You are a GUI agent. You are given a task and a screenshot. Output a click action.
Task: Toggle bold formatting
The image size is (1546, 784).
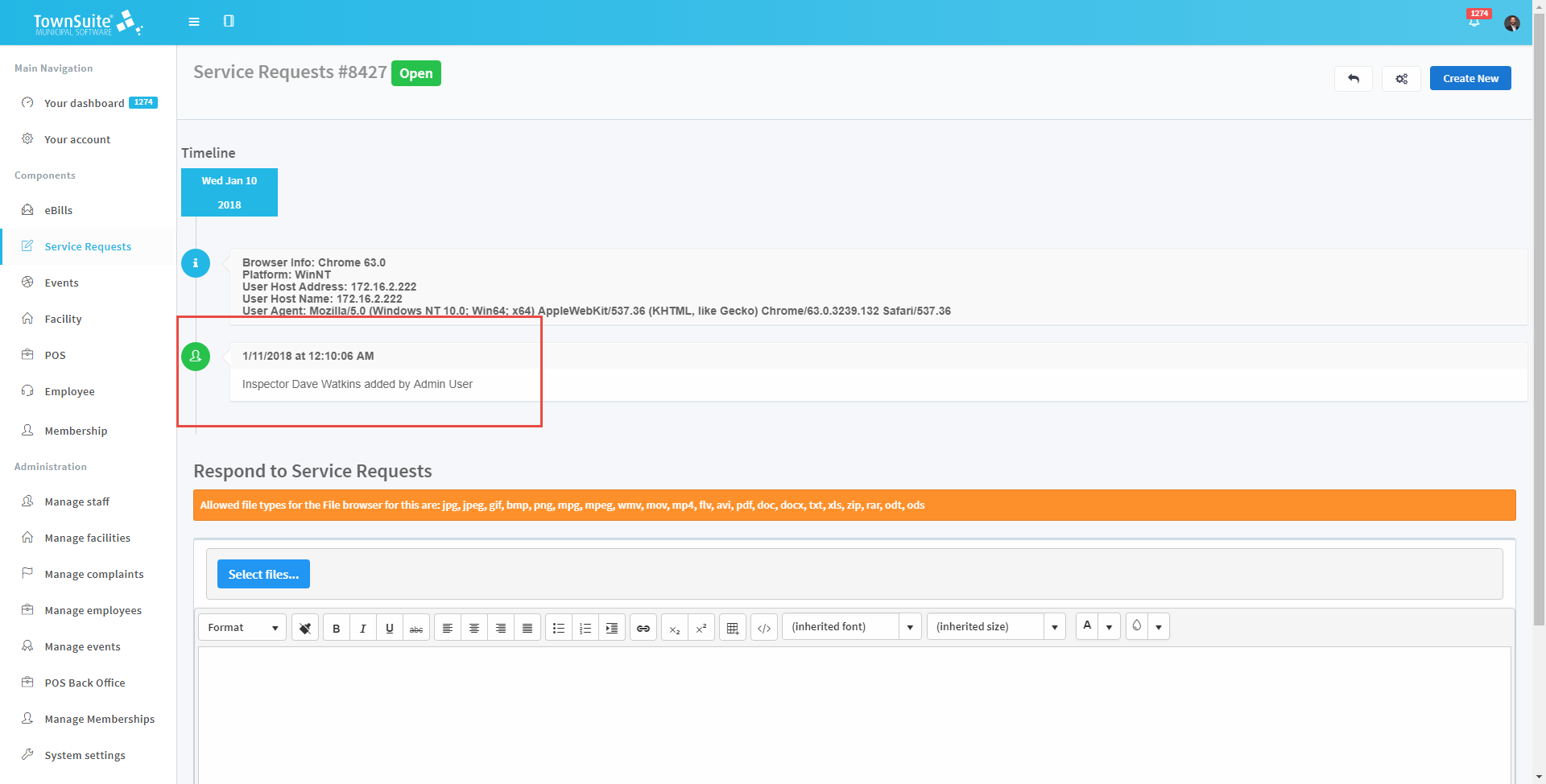tap(337, 628)
